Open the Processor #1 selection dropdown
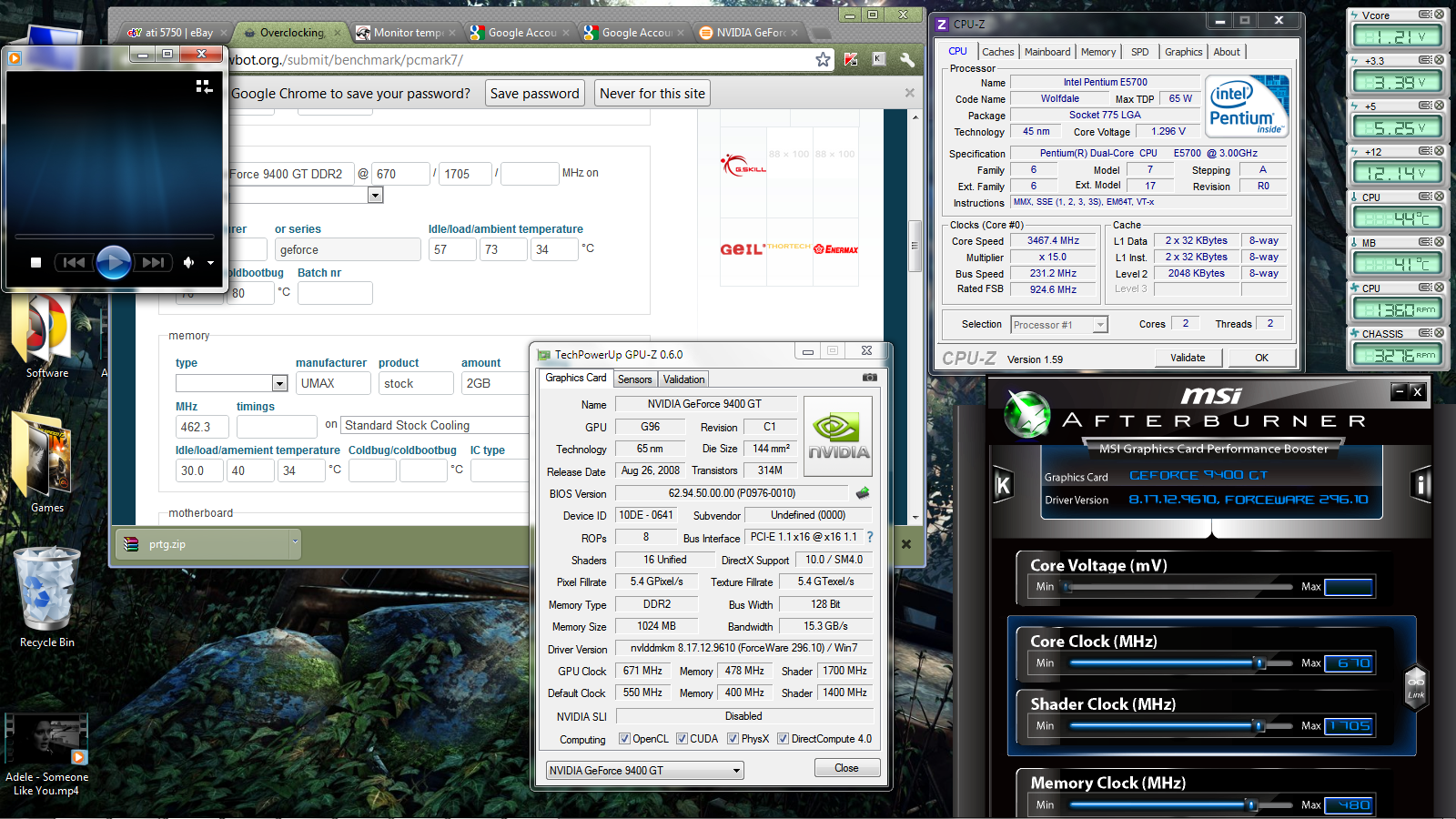 (1059, 325)
